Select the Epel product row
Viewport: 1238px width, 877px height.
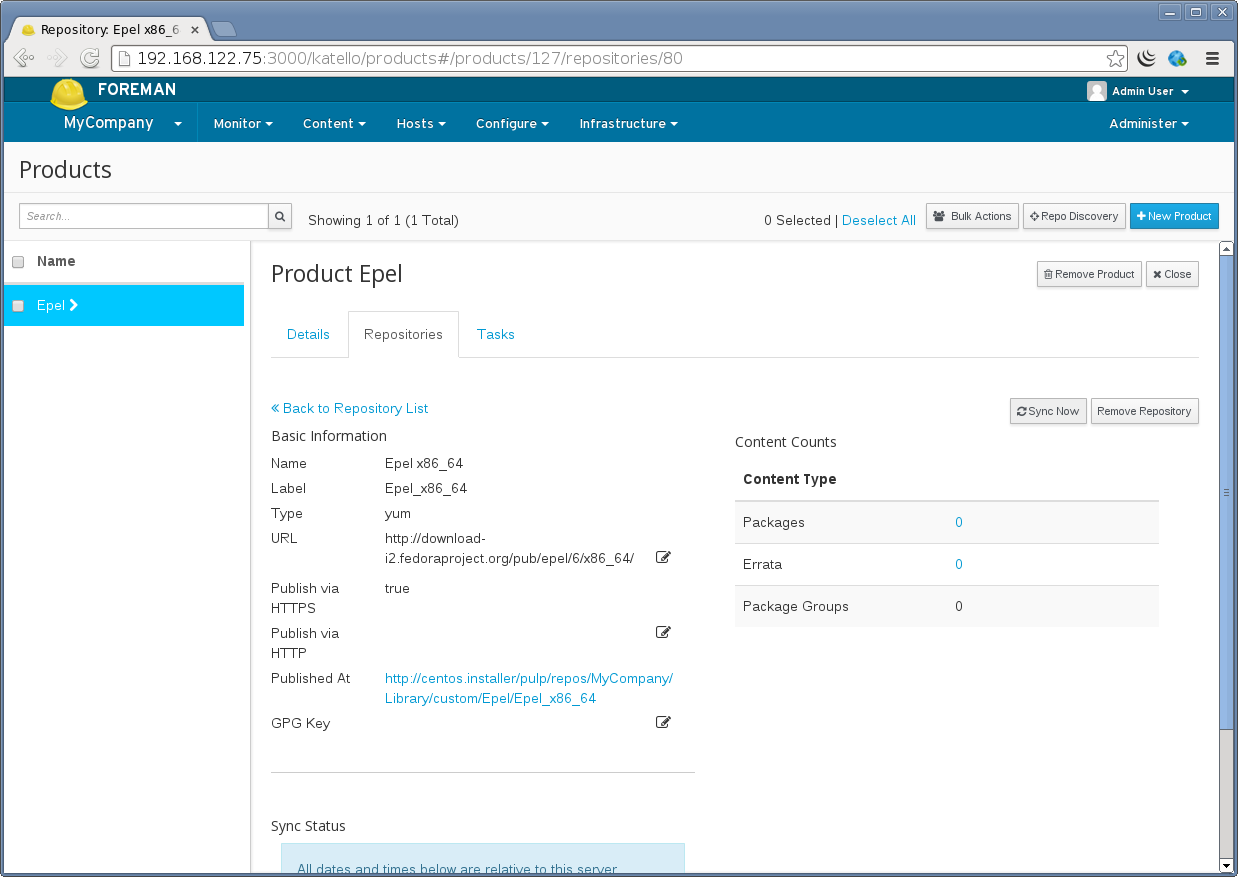point(124,305)
